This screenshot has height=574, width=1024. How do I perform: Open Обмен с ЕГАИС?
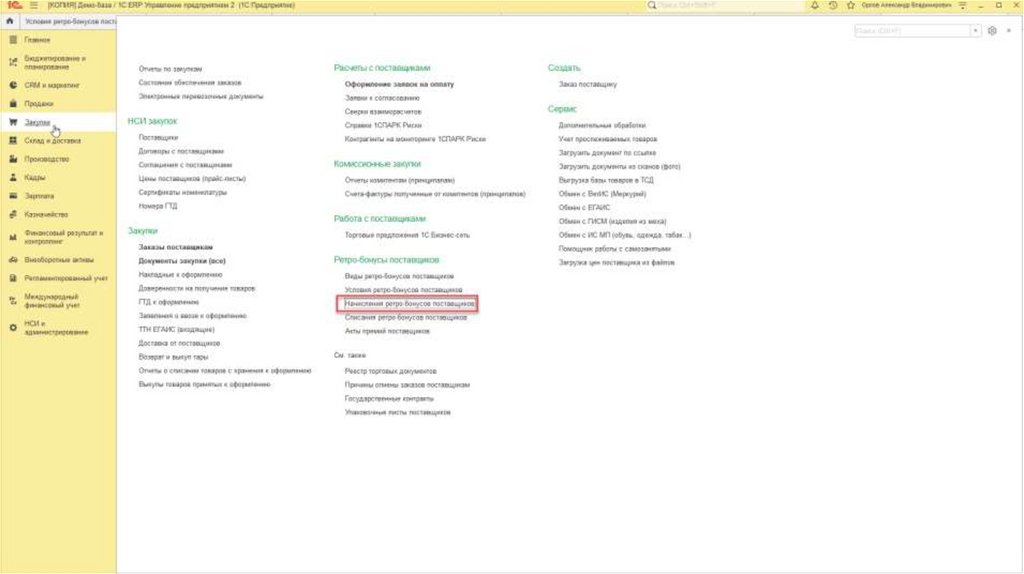pos(584,208)
